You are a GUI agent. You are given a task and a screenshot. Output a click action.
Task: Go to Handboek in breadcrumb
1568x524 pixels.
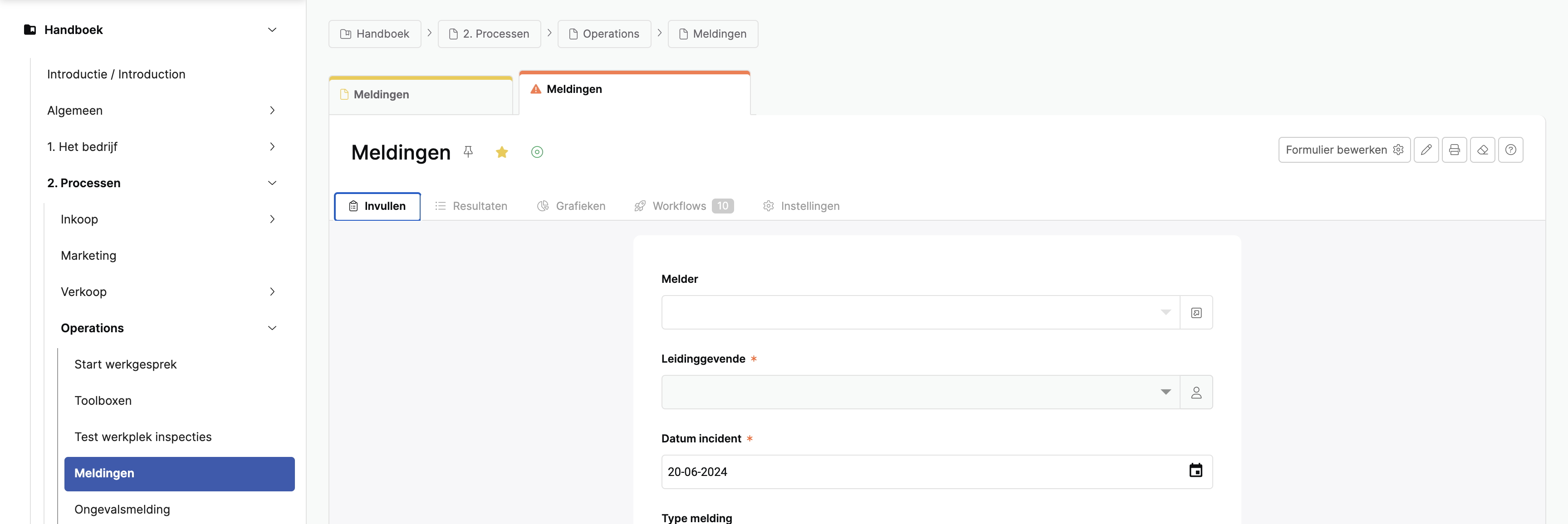point(374,34)
